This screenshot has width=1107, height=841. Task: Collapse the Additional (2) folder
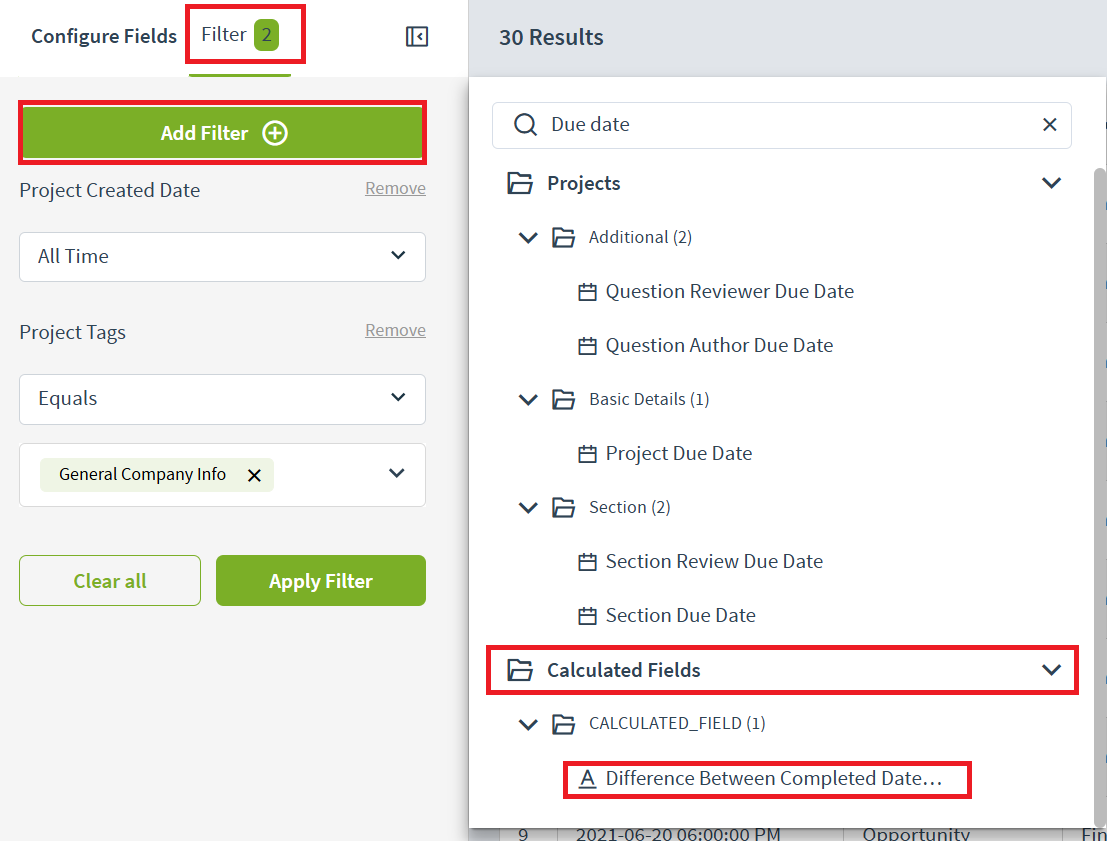528,238
